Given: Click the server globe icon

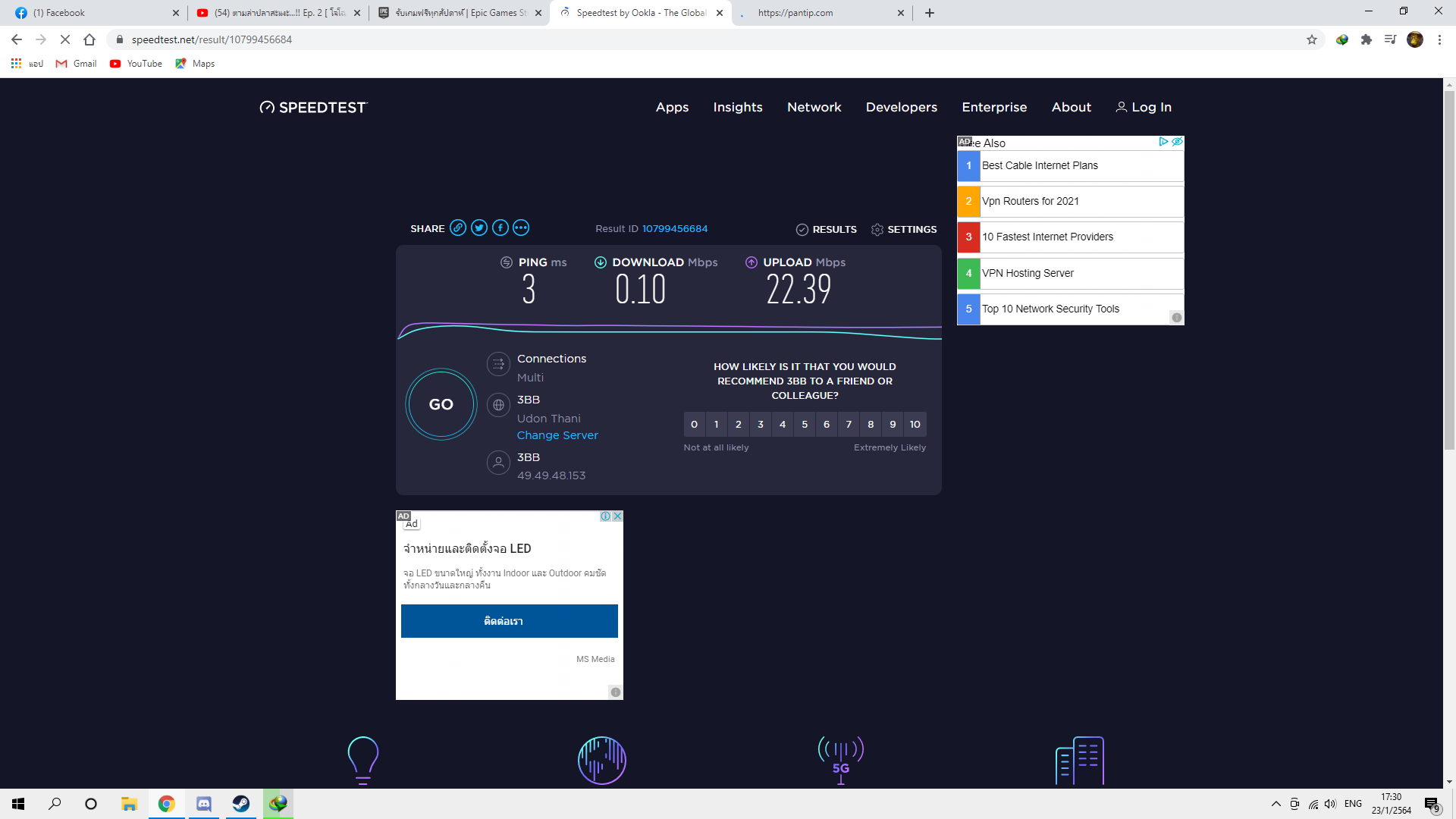Looking at the screenshot, I should (498, 405).
